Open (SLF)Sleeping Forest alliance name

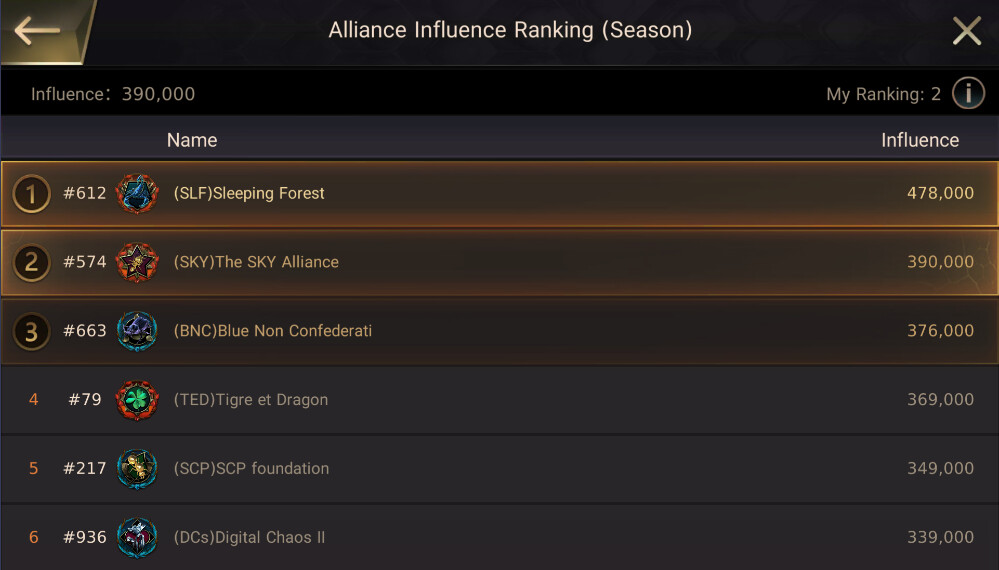pyautogui.click(x=249, y=193)
